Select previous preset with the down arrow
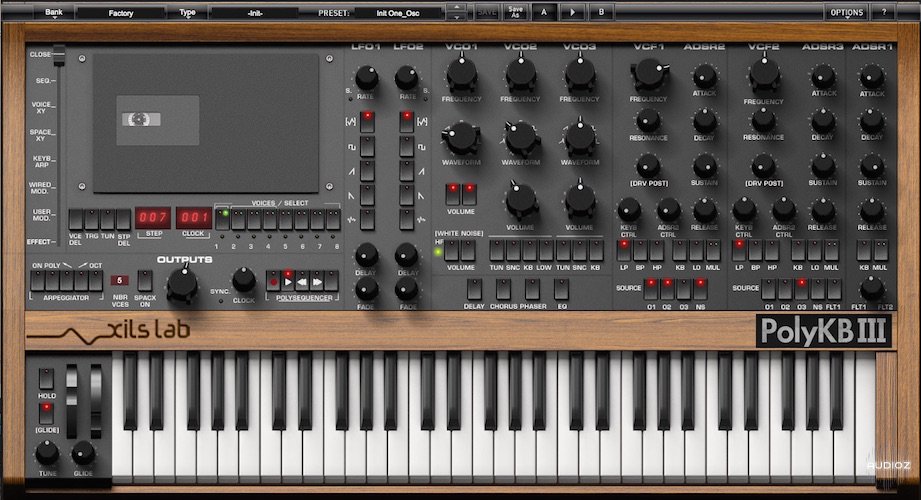Screen dimensions: 921x500 [456, 17]
